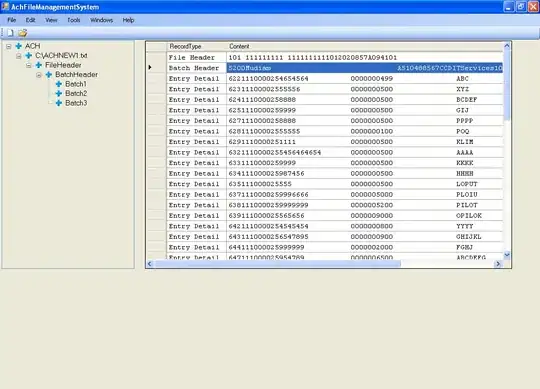Click the plus icon next to Batch1
Image resolution: width=540 pixels, height=389 pixels.
pos(59,84)
